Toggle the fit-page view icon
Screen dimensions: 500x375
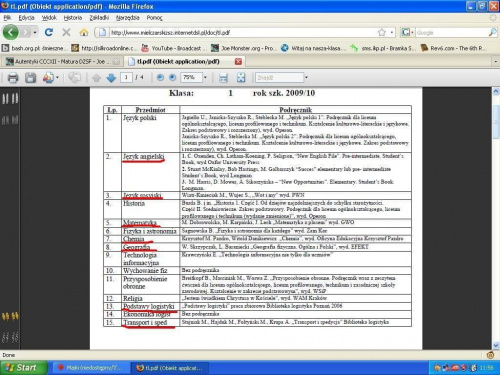241,78
